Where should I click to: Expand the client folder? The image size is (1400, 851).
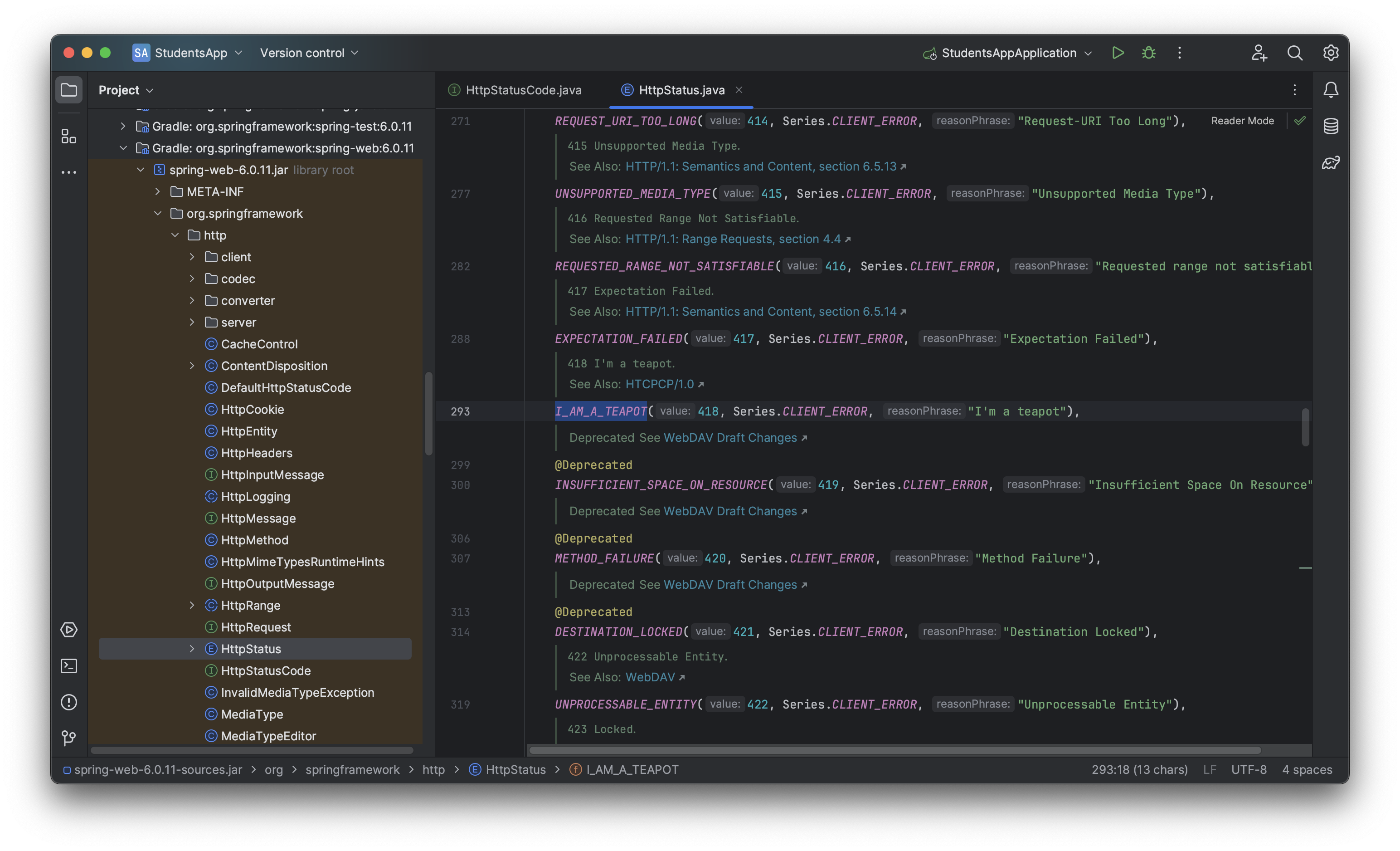[192, 257]
